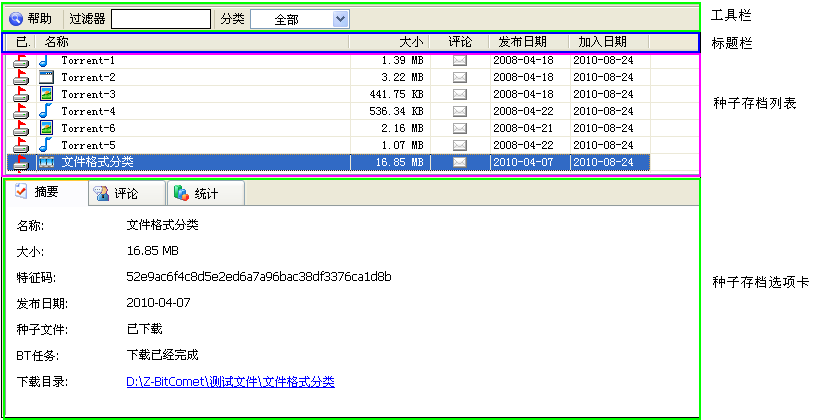This screenshot has height=420, width=832.
Task: Click Torrent-5 red flag status icon
Action: point(21,146)
